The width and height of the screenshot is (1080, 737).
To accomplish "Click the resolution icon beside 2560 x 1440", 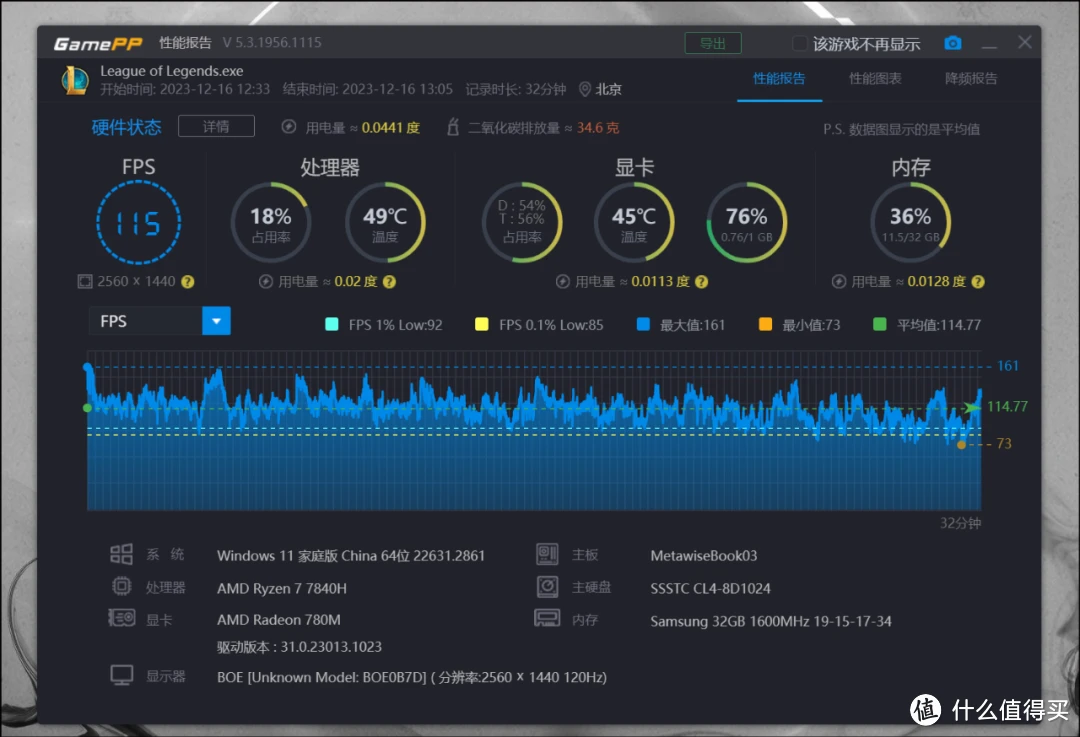I will coord(85,281).
